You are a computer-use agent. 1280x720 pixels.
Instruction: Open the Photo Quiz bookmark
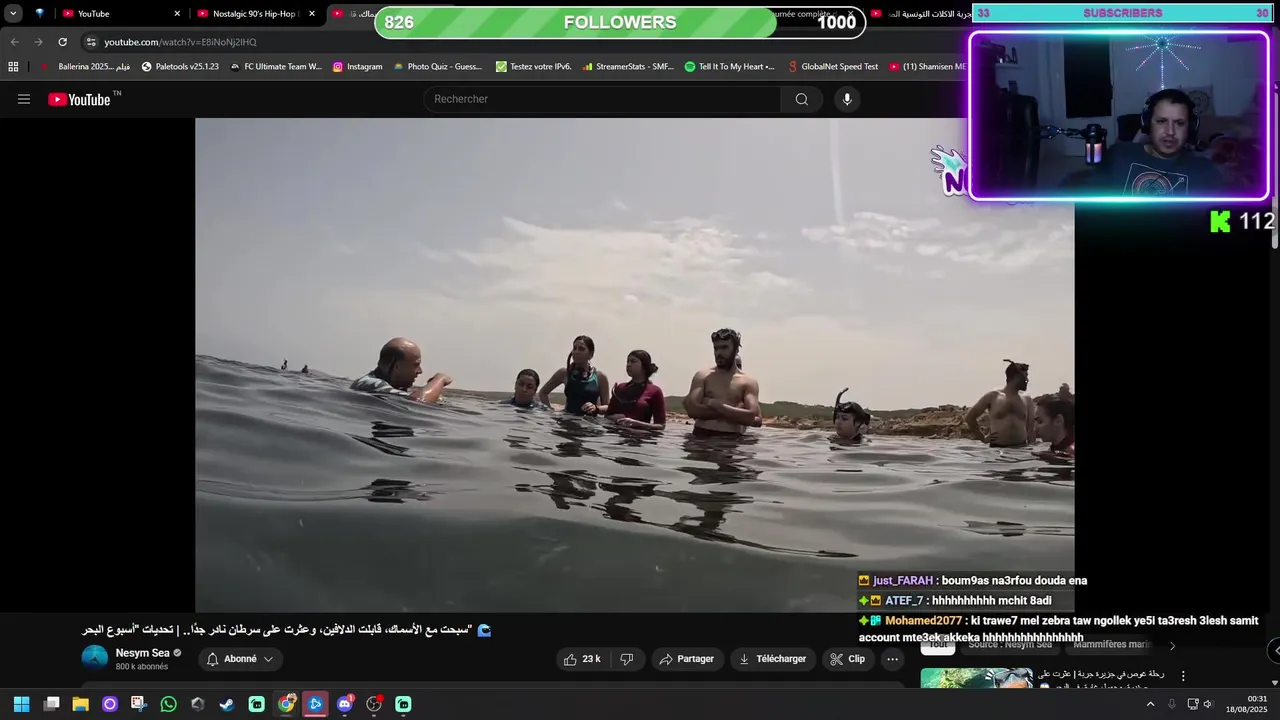[438, 67]
